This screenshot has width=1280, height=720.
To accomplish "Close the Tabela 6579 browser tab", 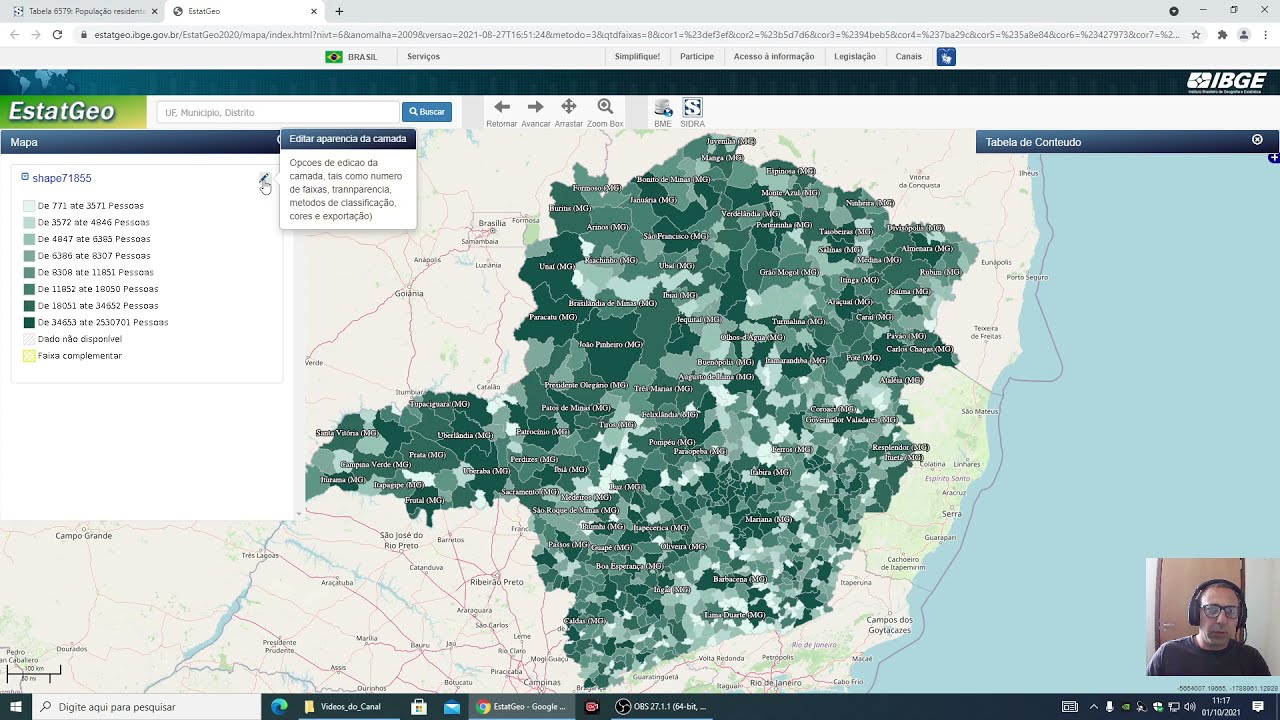I will click(x=154, y=11).
